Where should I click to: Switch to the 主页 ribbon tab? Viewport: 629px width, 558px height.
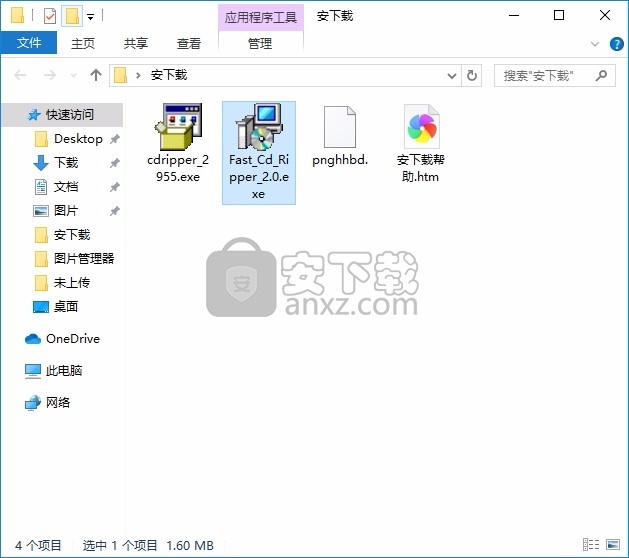pos(83,43)
